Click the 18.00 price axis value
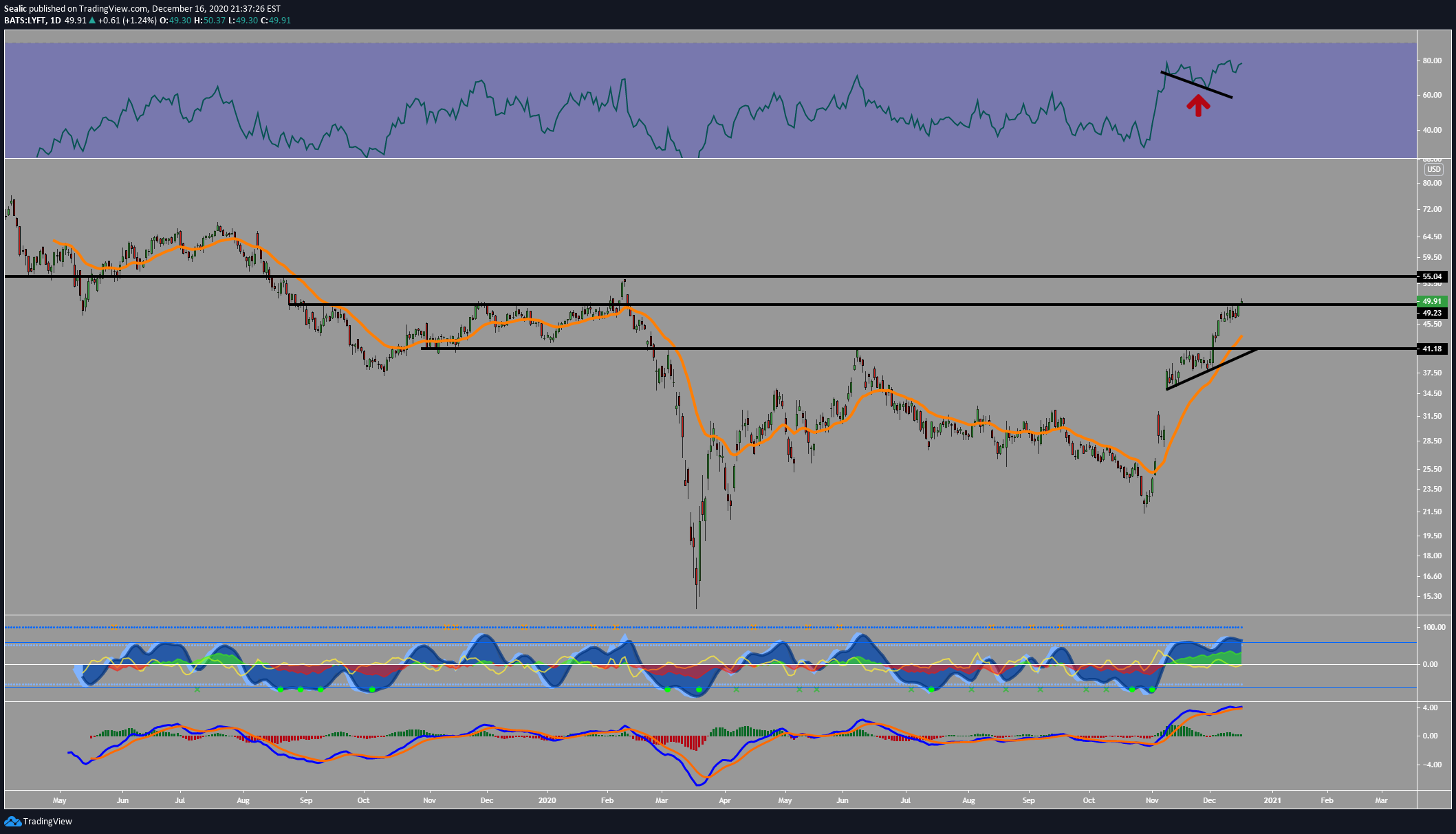Image resolution: width=1456 pixels, height=834 pixels. click(x=1432, y=556)
